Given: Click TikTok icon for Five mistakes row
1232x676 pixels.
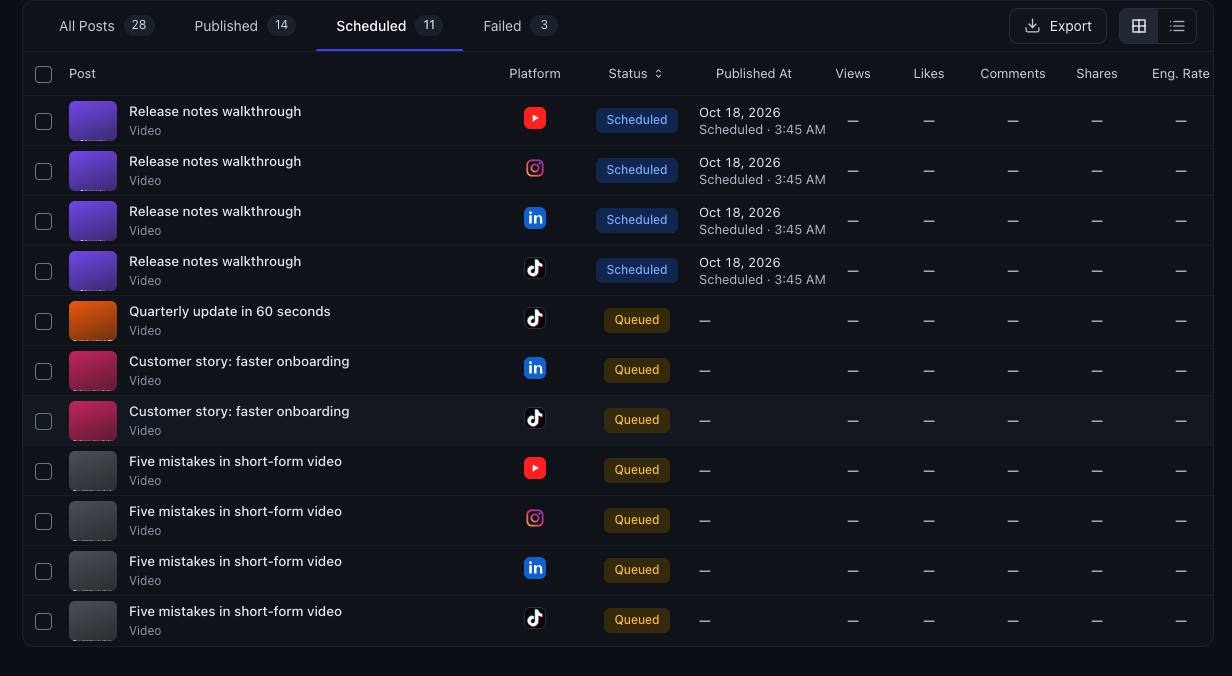Looking at the screenshot, I should (x=535, y=618).
